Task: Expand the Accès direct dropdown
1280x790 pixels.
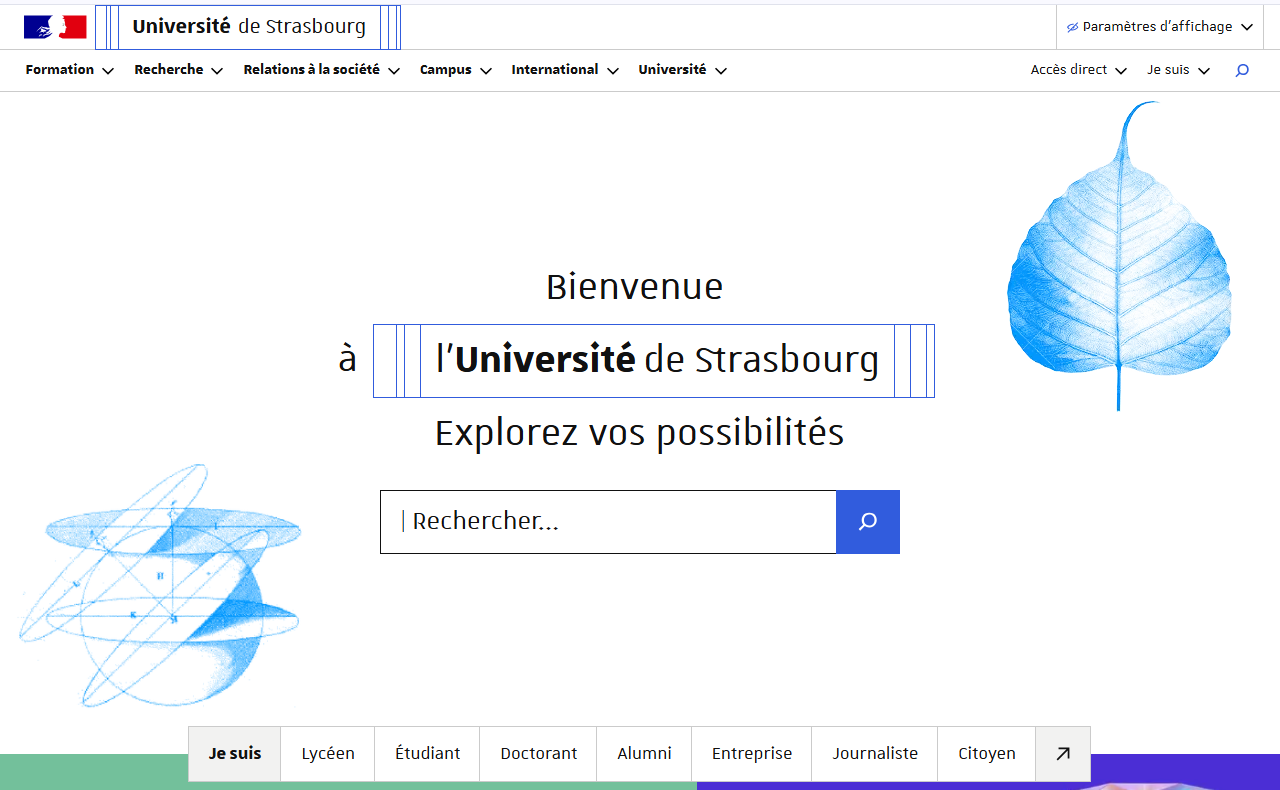Action: (1078, 70)
